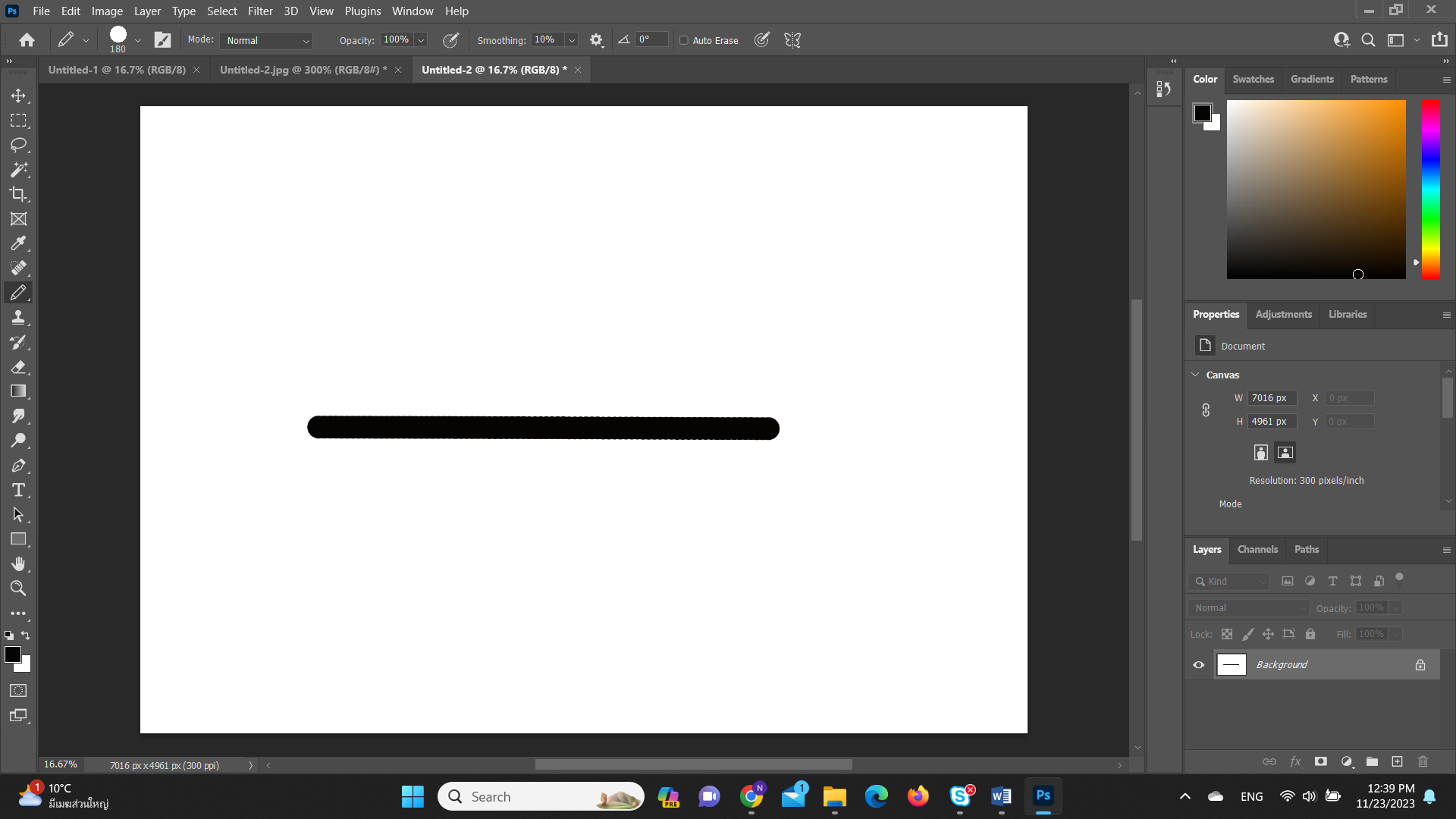Reset default foreground and background colors
This screenshot has height=819, width=1456.
pos(9,635)
